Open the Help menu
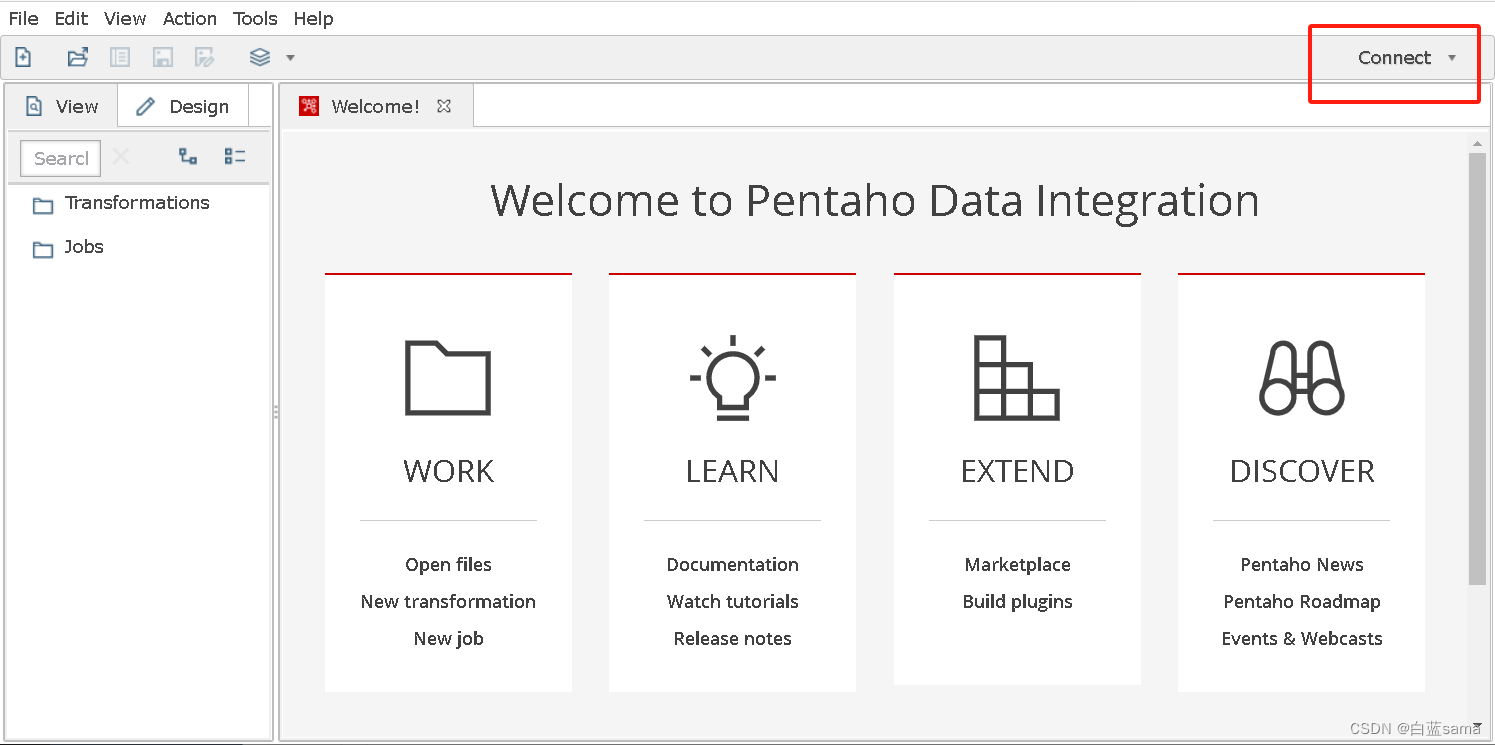Viewport: 1495px width, 745px height. 314,18
